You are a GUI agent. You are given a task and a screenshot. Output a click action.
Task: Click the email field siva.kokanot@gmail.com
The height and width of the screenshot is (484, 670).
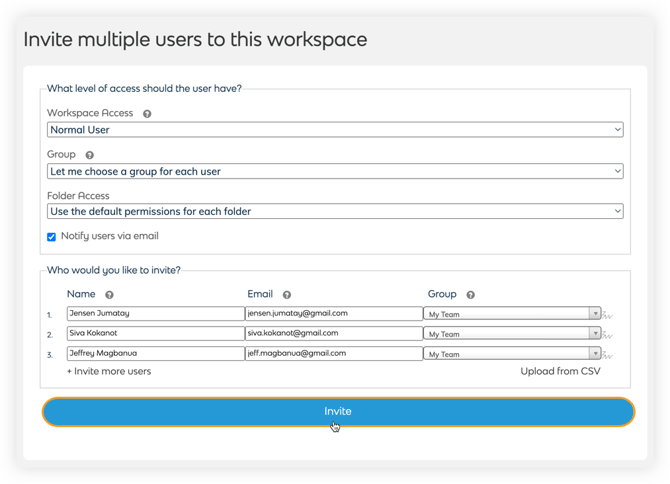pos(334,334)
